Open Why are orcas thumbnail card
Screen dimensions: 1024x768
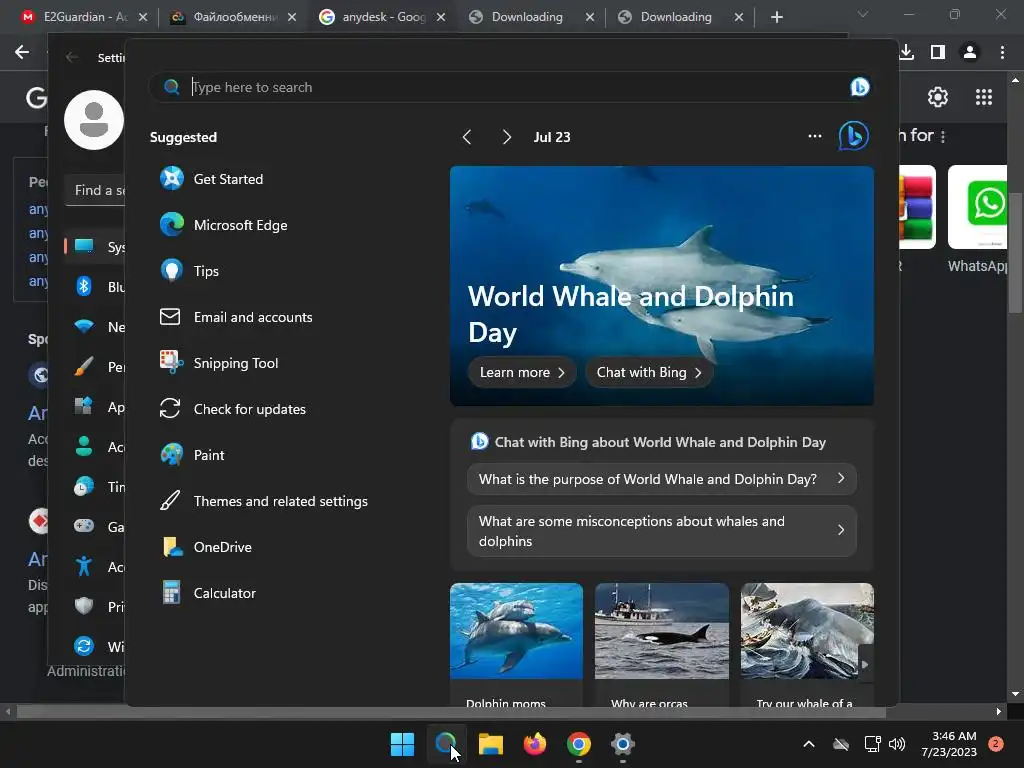coord(662,644)
